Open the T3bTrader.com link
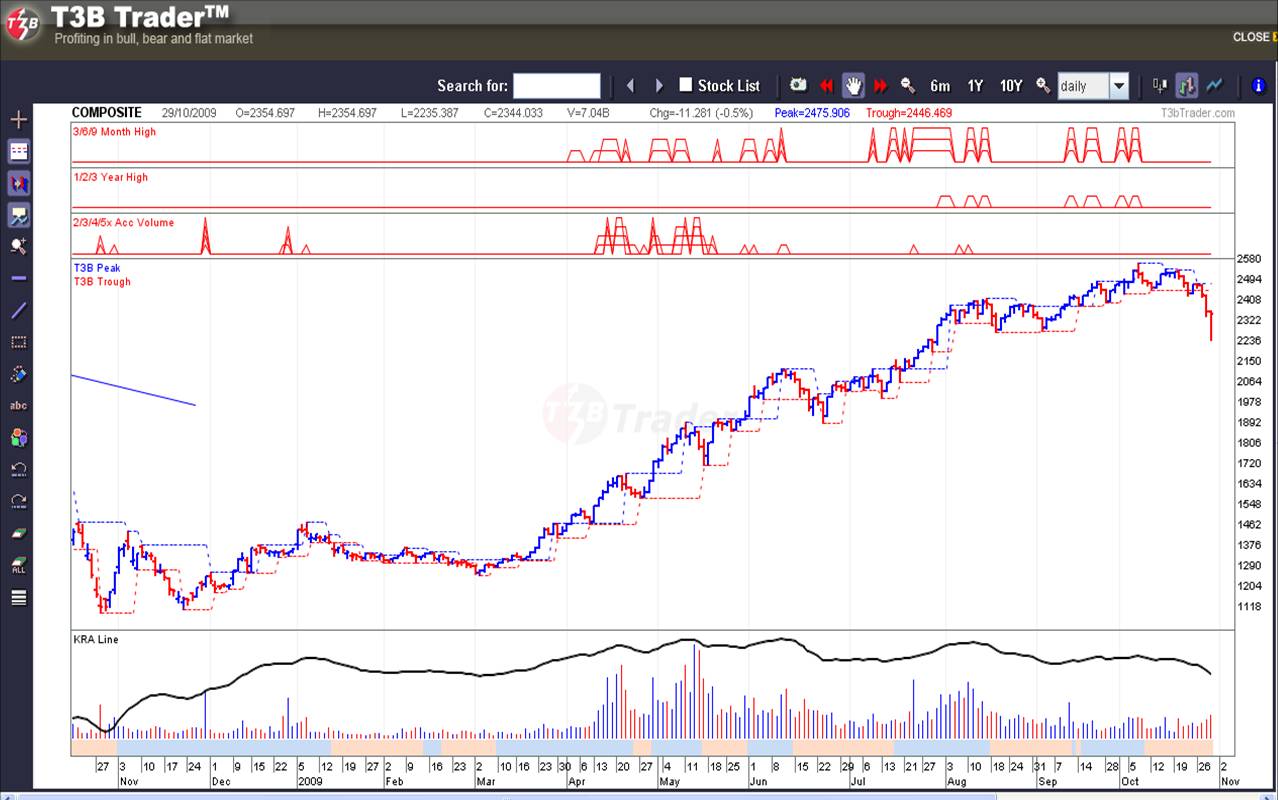 [1198, 113]
